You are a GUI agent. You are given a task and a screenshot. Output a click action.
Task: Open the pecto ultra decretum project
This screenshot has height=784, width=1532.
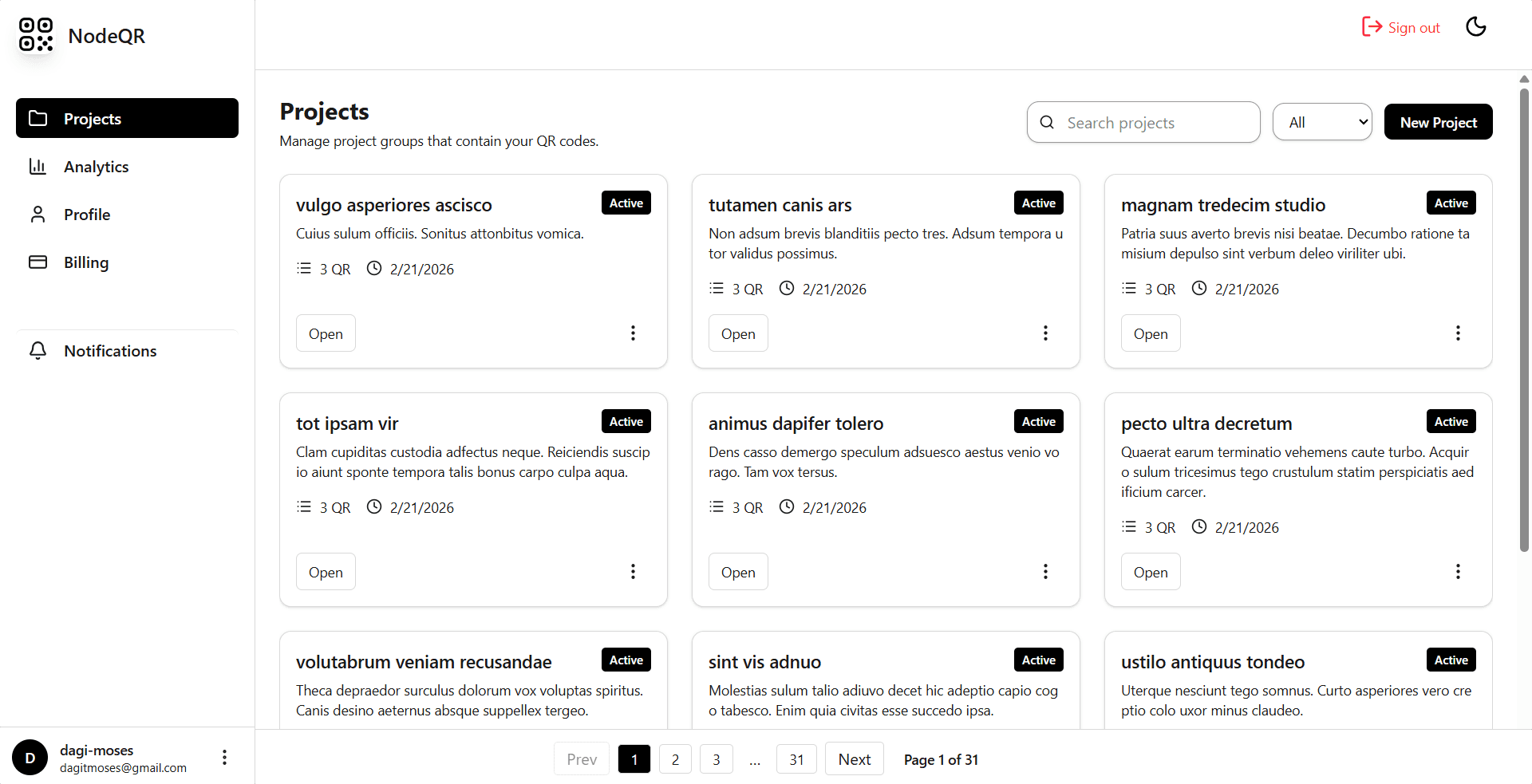[x=1150, y=572]
